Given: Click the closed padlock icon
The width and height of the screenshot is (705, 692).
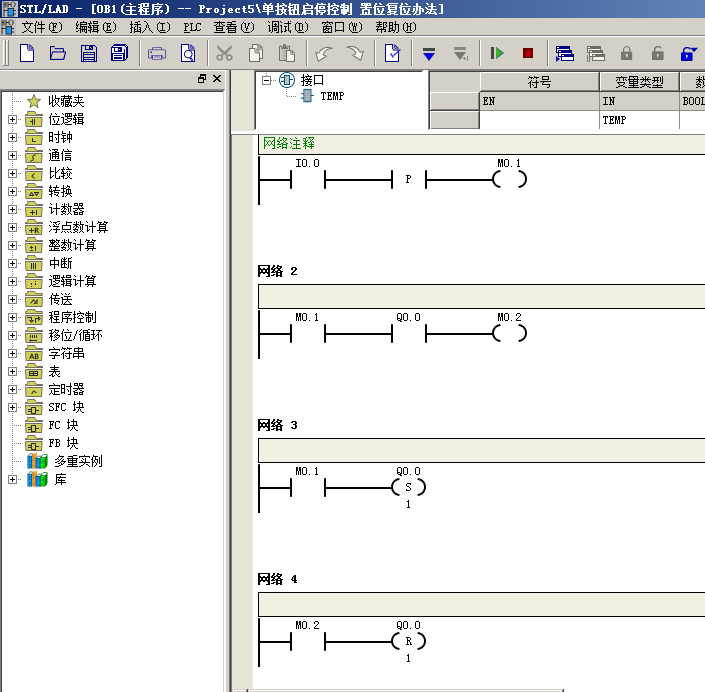Looking at the screenshot, I should [626, 54].
